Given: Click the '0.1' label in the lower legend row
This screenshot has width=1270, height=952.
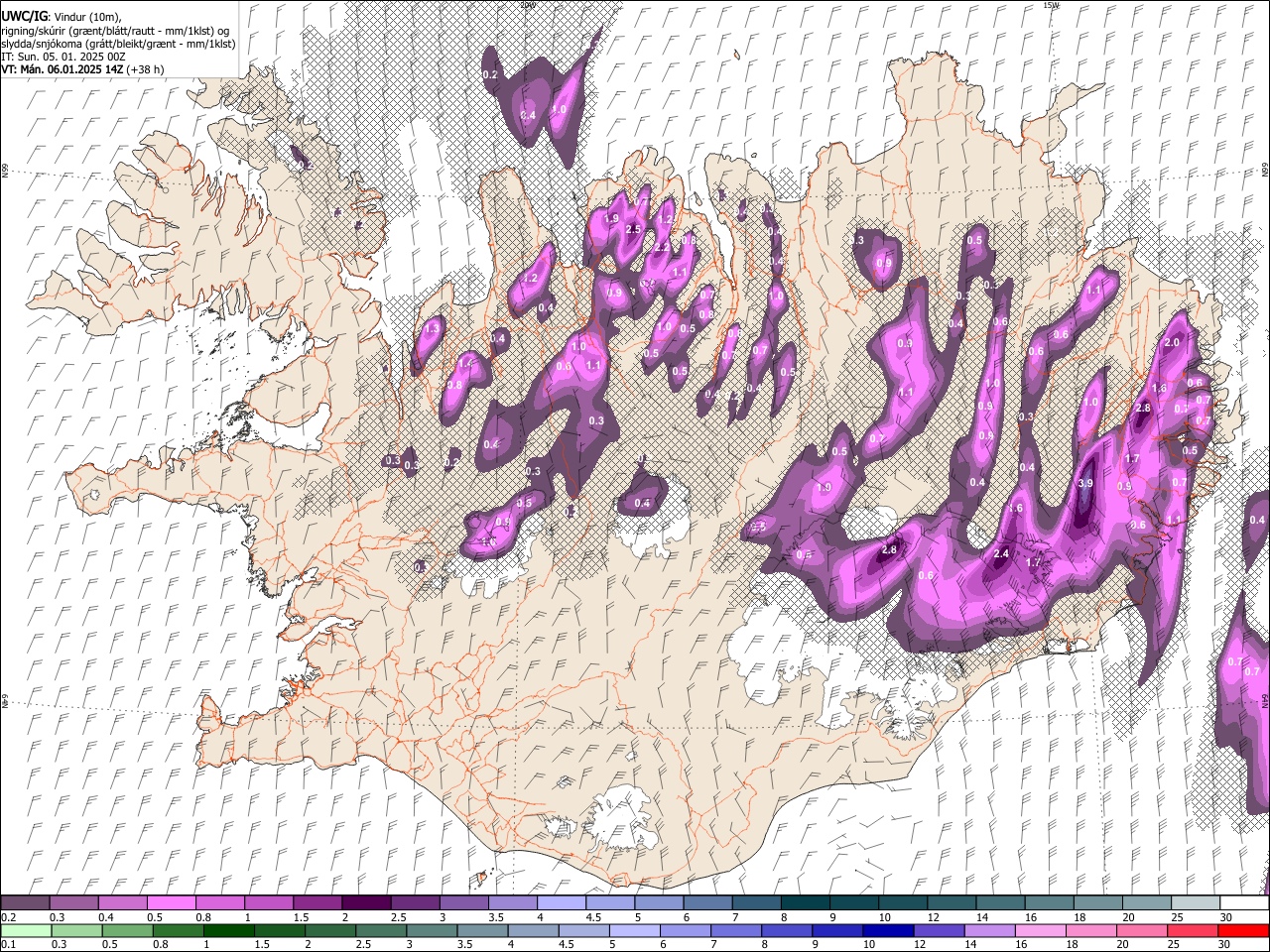Looking at the screenshot, I should [6, 945].
